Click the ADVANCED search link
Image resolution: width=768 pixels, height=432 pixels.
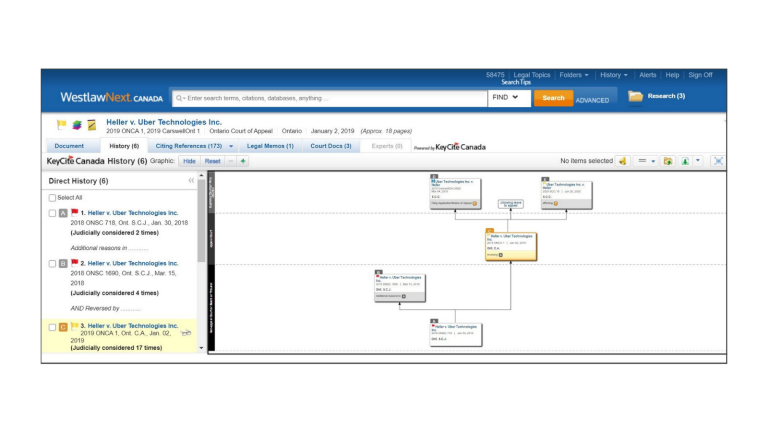[x=592, y=100]
